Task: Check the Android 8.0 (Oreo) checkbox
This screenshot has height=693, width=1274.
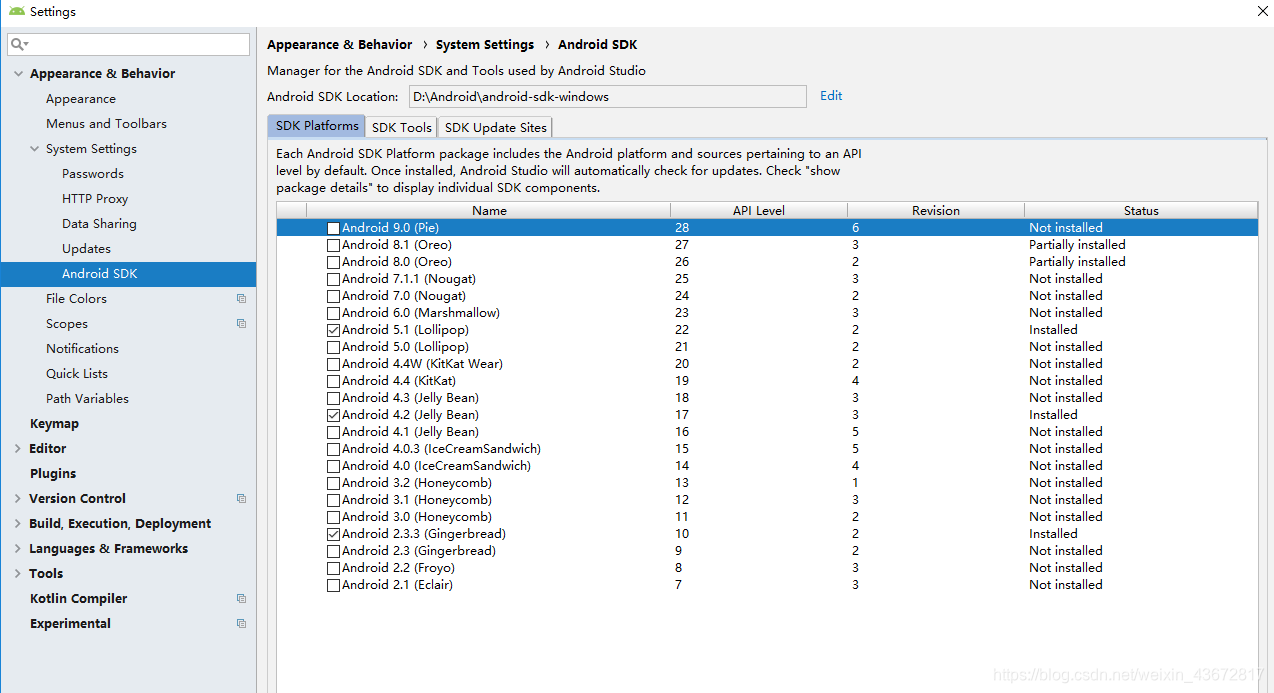Action: click(333, 262)
